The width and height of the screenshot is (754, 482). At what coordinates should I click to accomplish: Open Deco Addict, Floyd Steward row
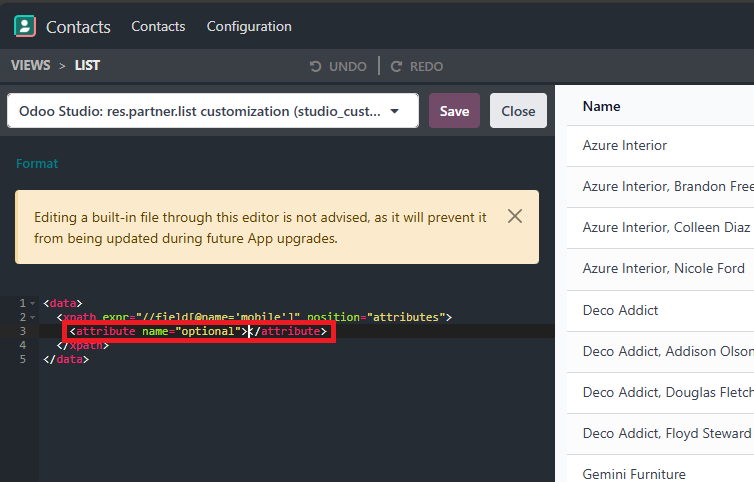[x=660, y=433]
